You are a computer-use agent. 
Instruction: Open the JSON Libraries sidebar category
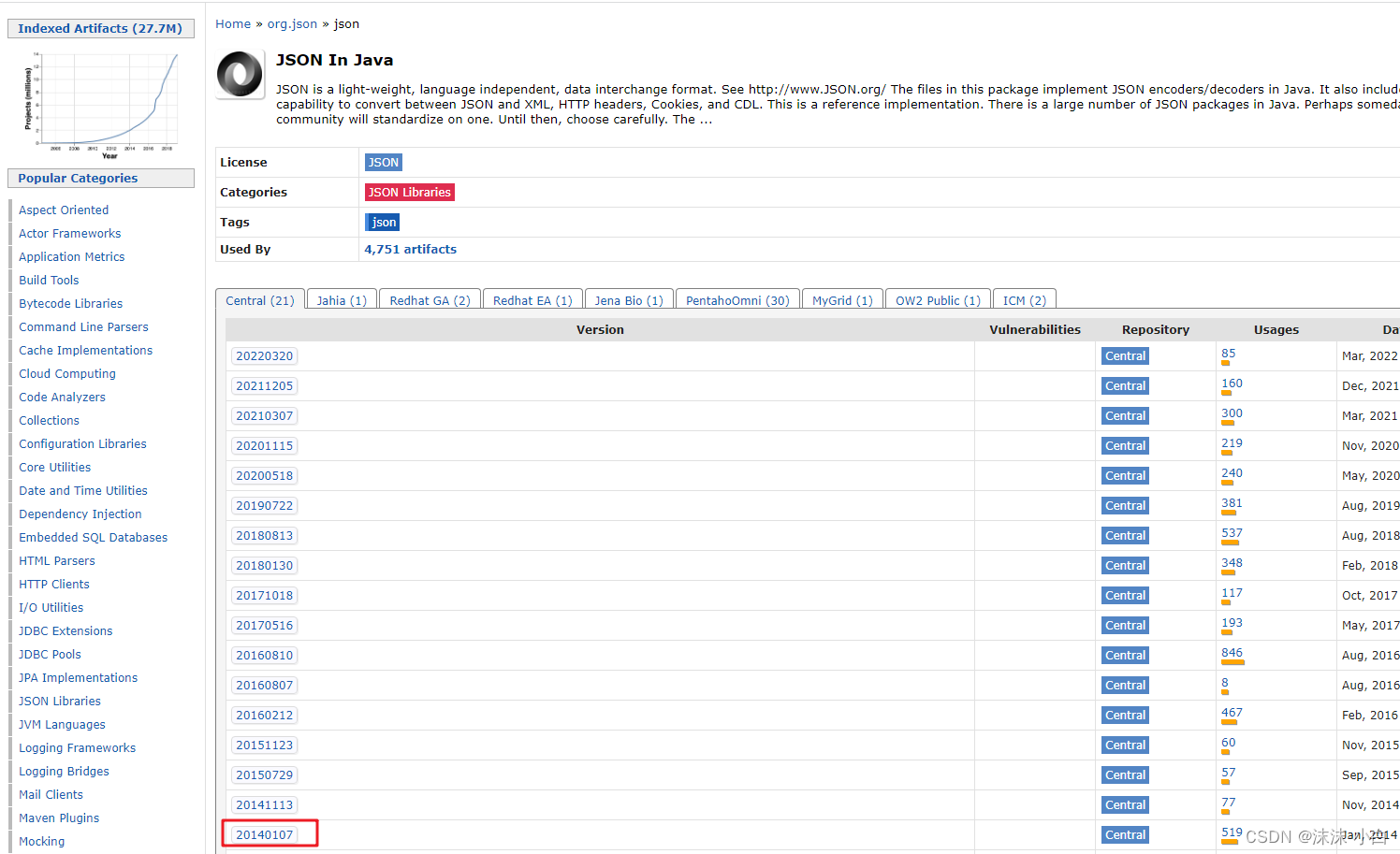click(x=60, y=702)
